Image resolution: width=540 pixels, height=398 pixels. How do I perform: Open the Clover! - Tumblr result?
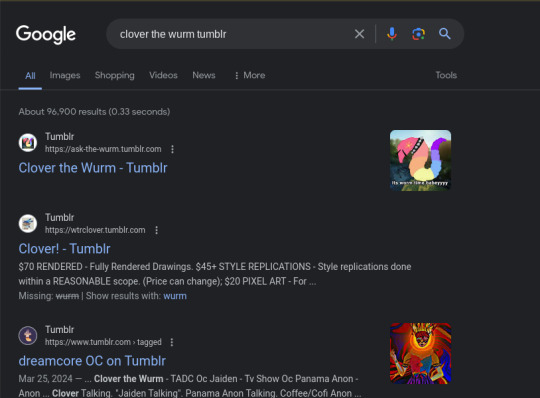[x=64, y=249]
